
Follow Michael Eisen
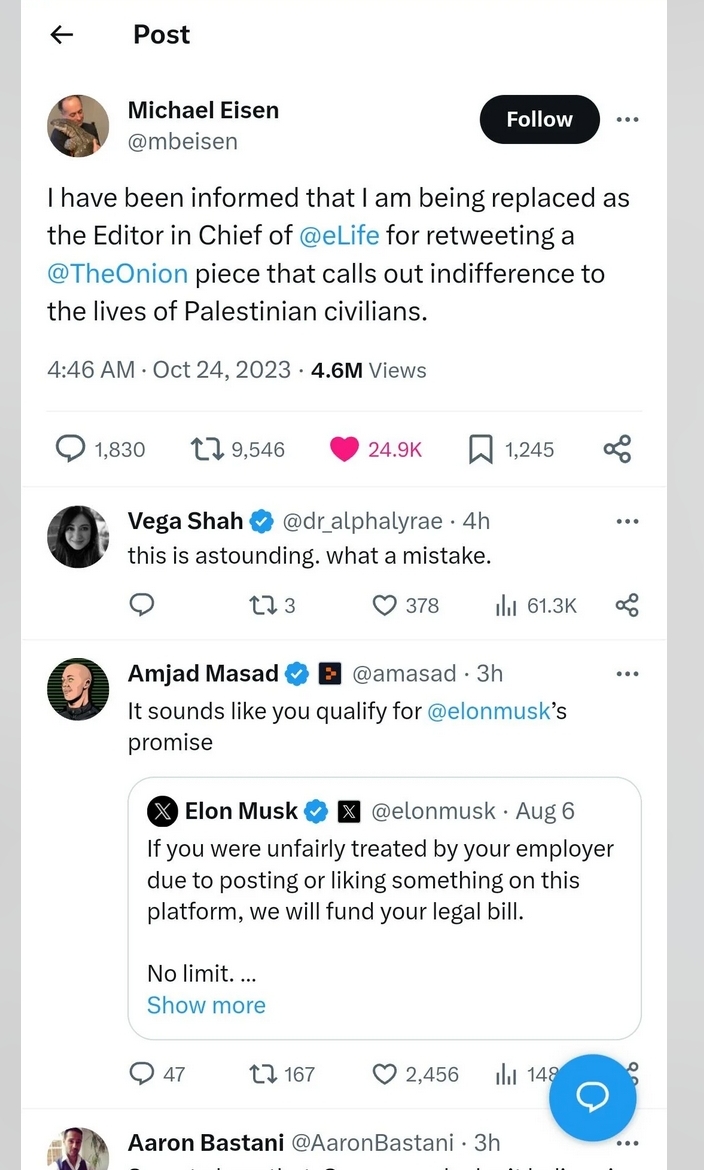539,119
